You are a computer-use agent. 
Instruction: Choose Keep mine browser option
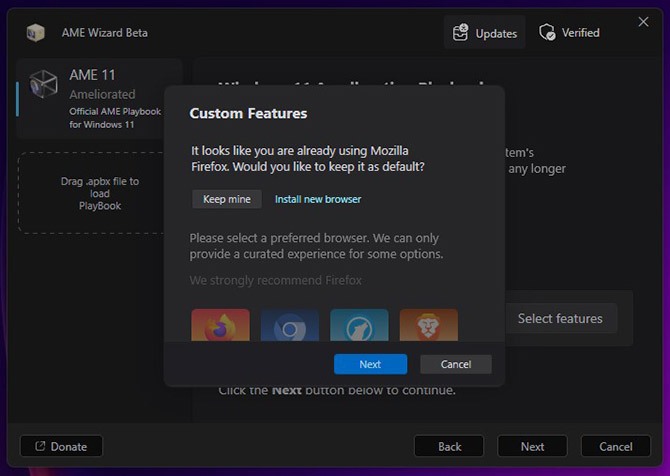click(x=227, y=199)
